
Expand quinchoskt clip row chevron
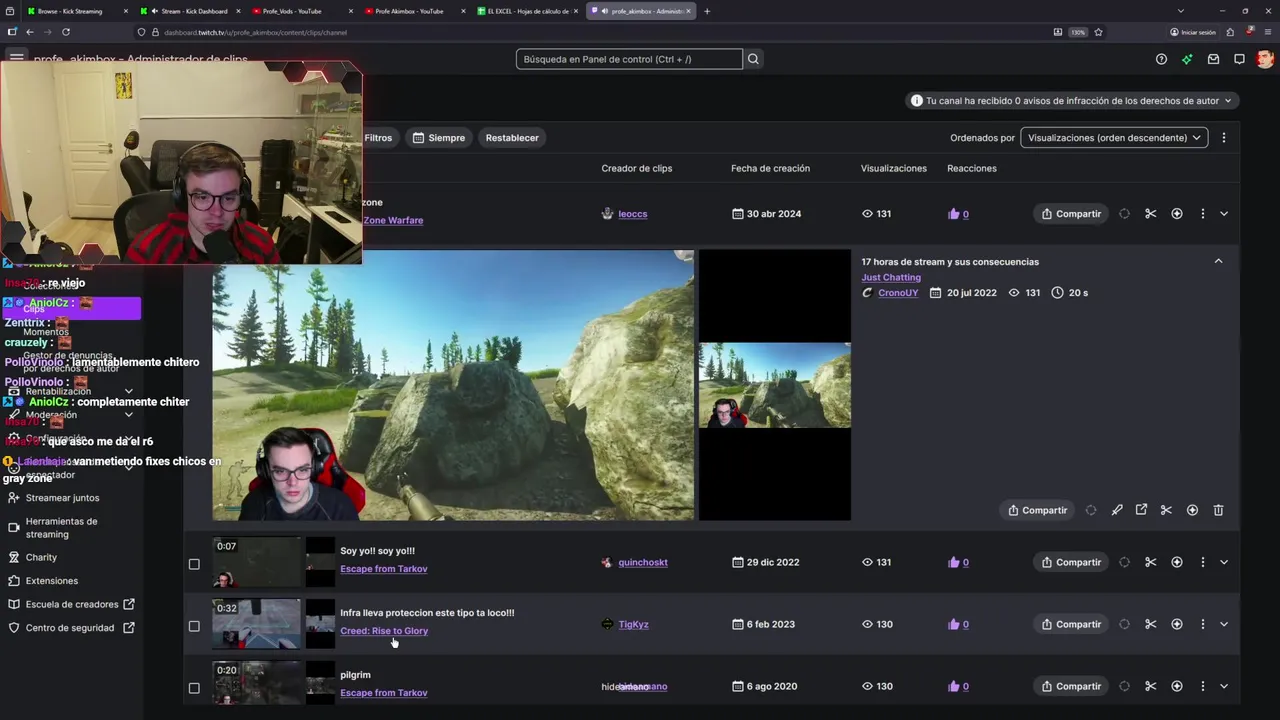click(1224, 562)
